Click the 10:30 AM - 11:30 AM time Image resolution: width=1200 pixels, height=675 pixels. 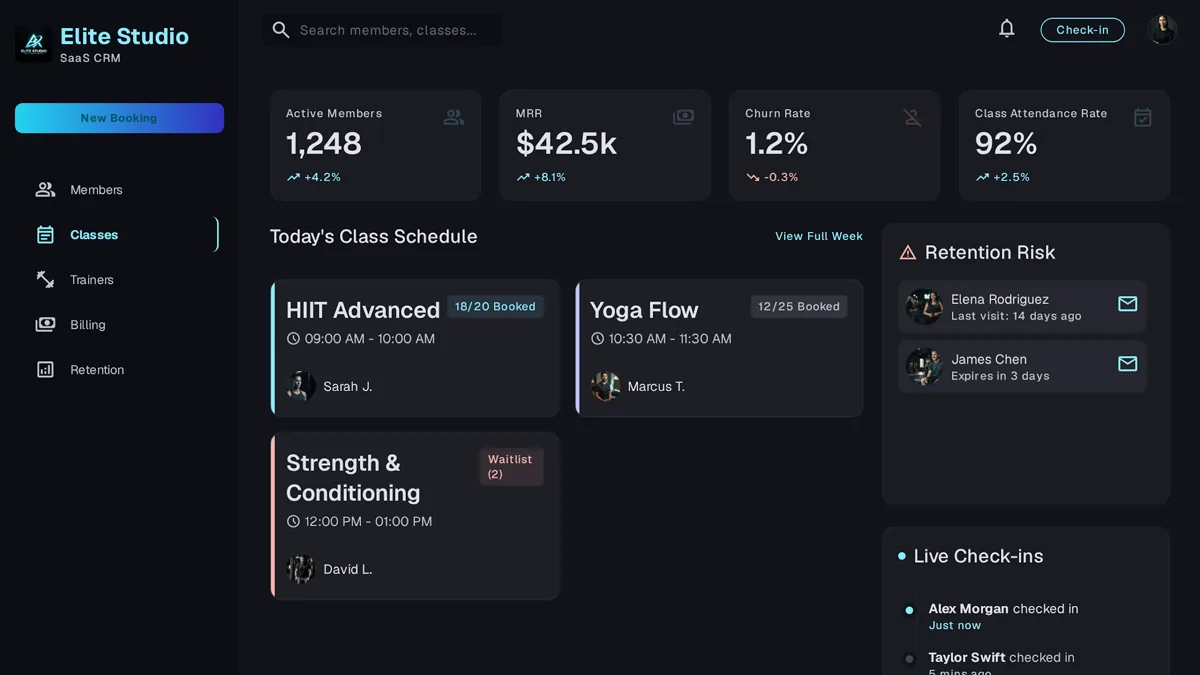click(670, 339)
